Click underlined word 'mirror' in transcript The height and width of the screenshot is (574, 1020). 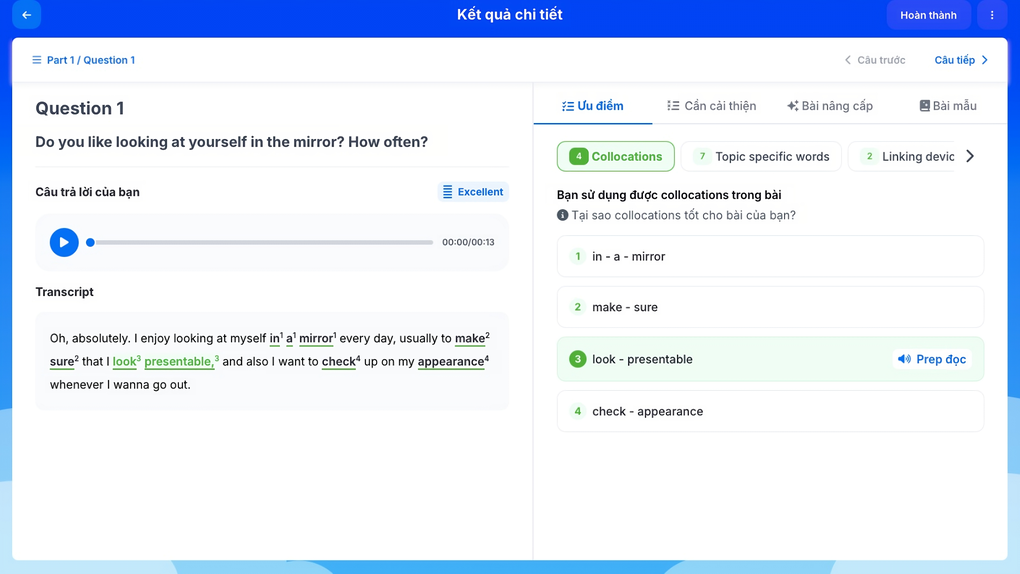click(x=315, y=338)
